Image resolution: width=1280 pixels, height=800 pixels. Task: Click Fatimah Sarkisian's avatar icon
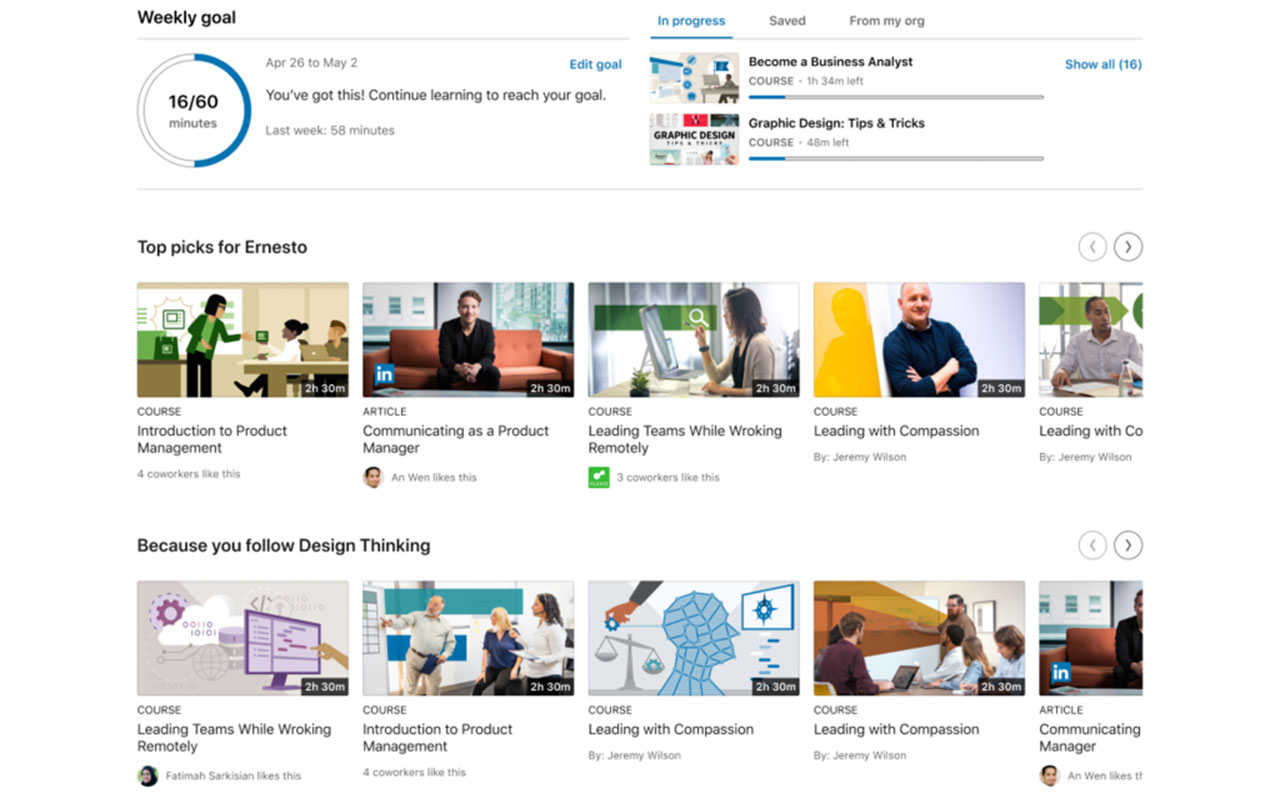[148, 775]
